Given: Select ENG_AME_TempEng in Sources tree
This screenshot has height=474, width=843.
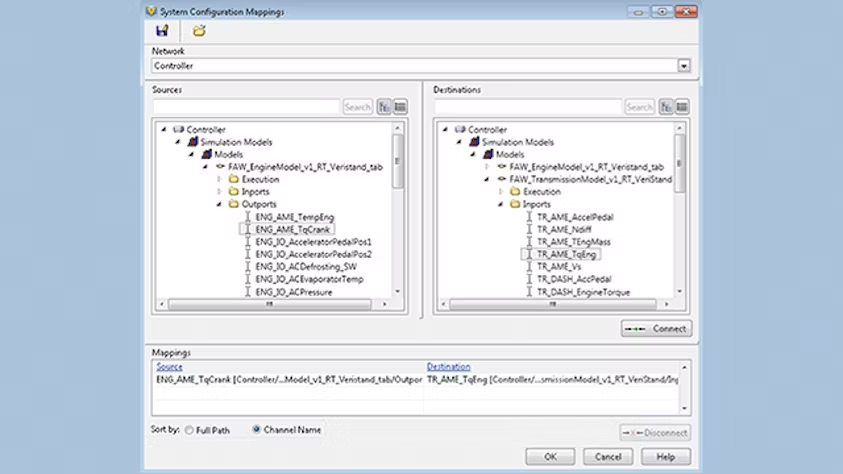Looking at the screenshot, I should tap(293, 217).
